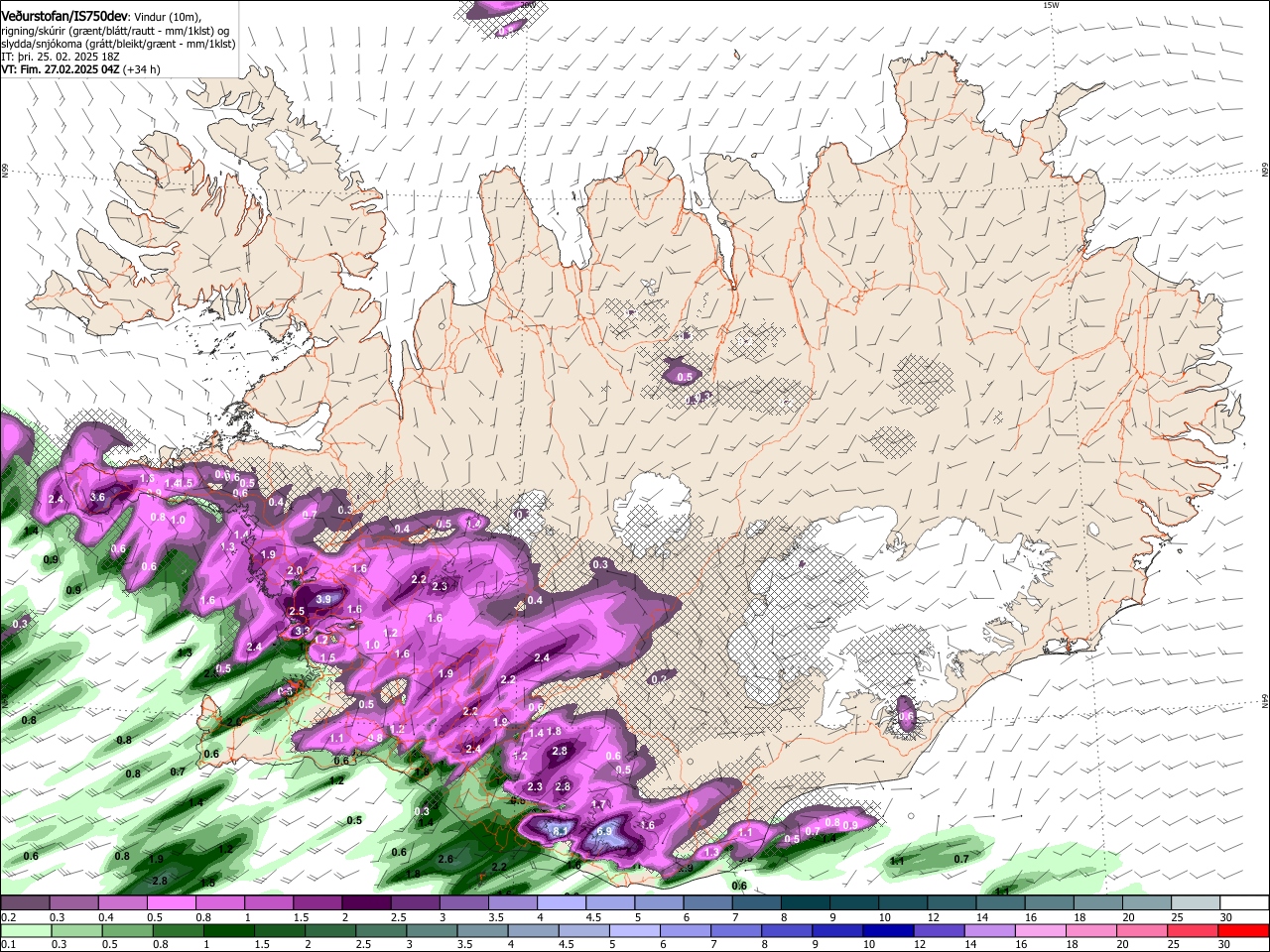The width and height of the screenshot is (1270, 952).
Task: Select the bright pink 0.5–0.8 swatch, upper legend
Action: (x=171, y=902)
